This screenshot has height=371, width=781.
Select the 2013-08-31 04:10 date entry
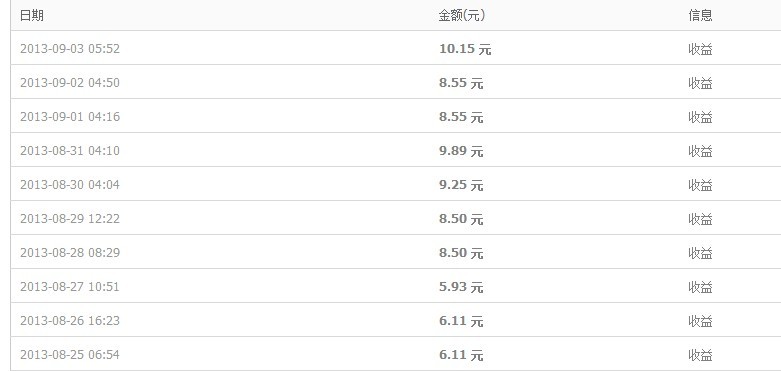click(70, 150)
